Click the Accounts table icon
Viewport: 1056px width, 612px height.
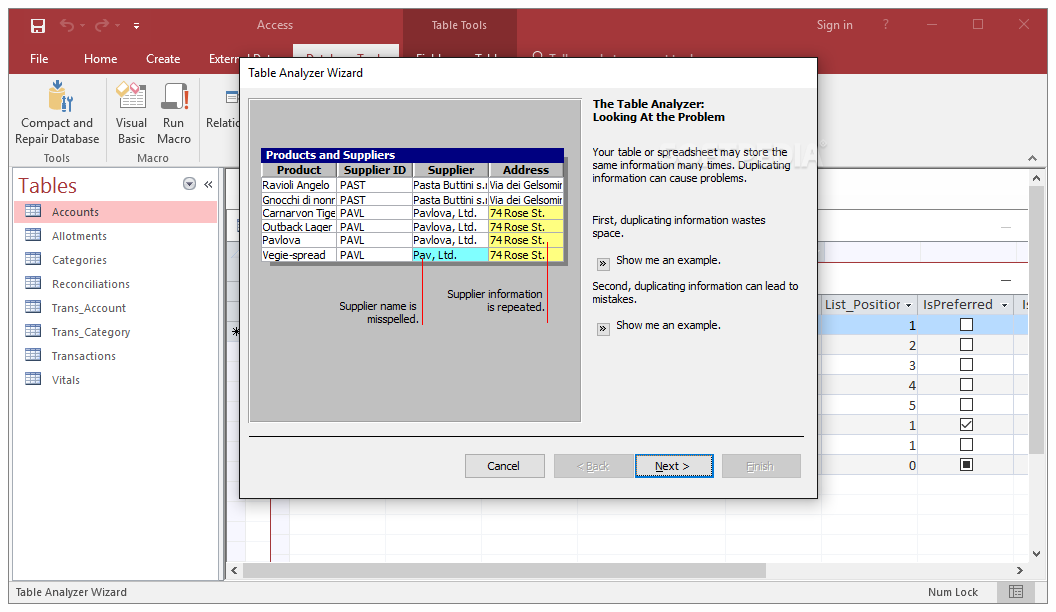(x=33, y=211)
